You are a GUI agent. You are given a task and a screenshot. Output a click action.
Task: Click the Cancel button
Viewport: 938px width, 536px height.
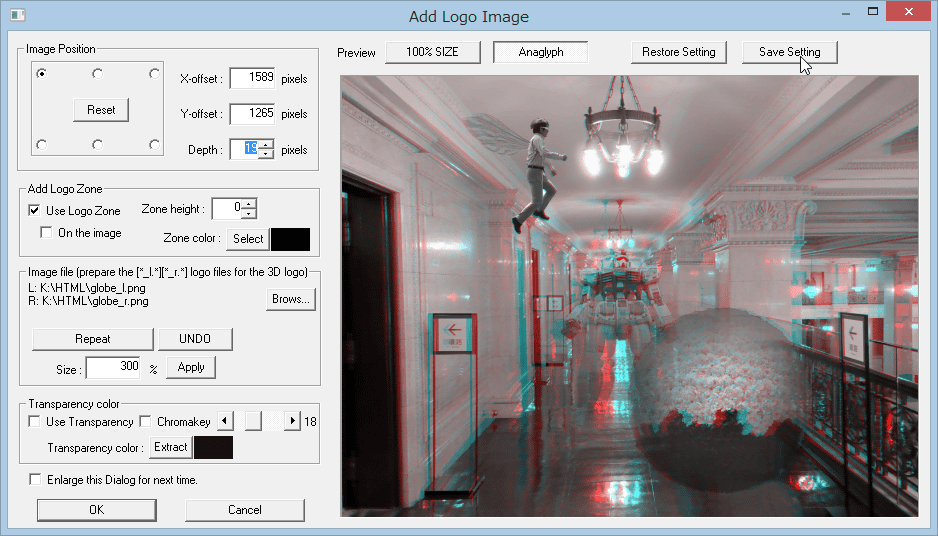pyautogui.click(x=245, y=510)
